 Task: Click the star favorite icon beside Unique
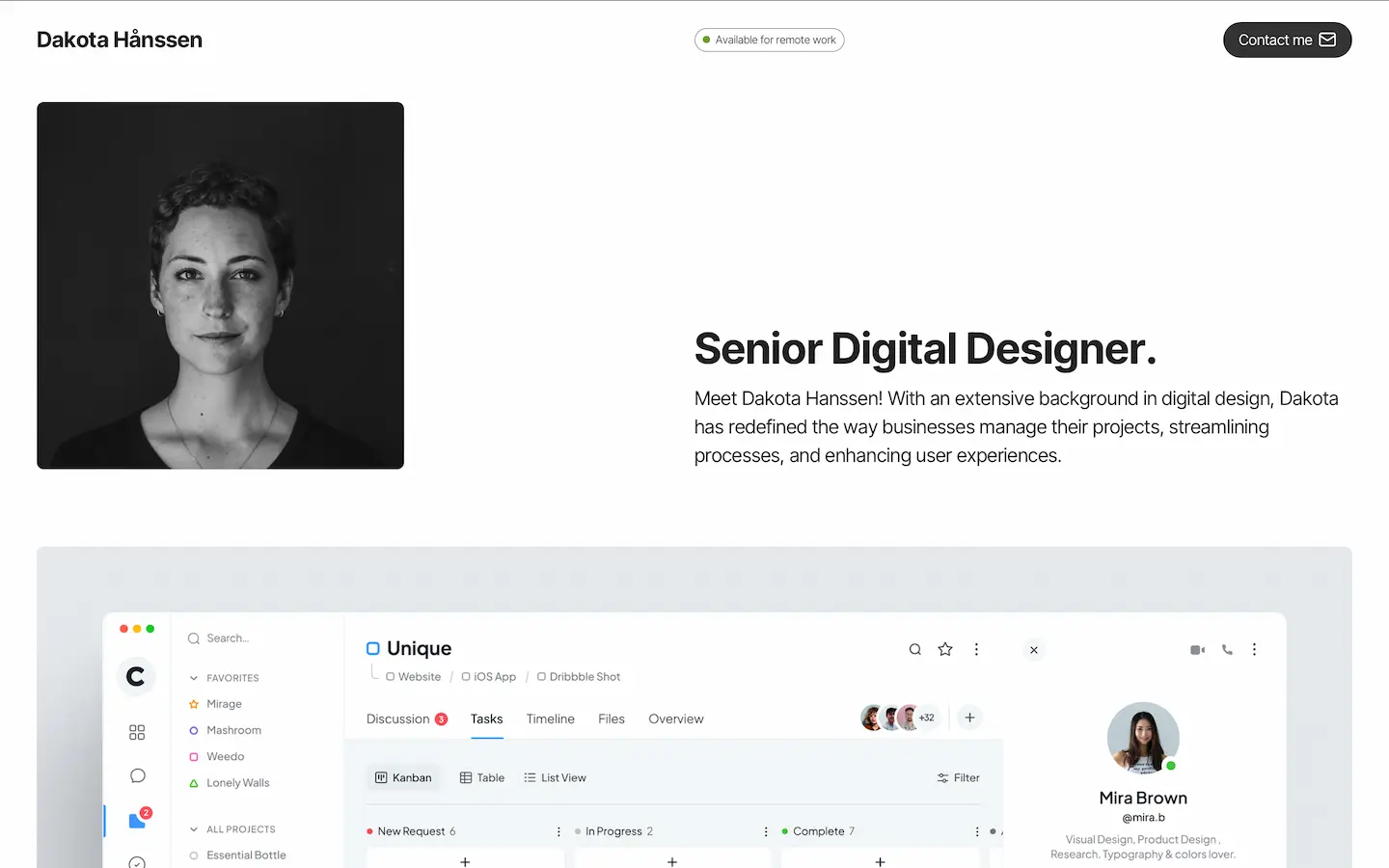[945, 649]
